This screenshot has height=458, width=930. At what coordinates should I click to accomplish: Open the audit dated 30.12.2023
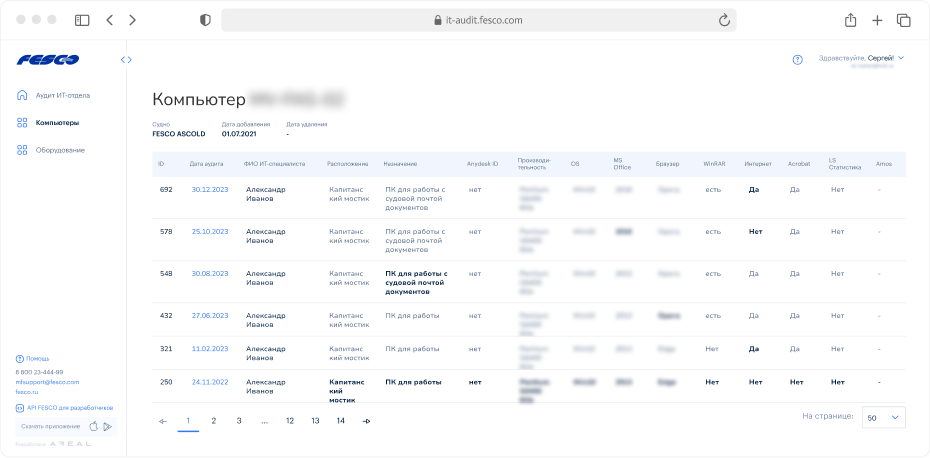(210, 188)
